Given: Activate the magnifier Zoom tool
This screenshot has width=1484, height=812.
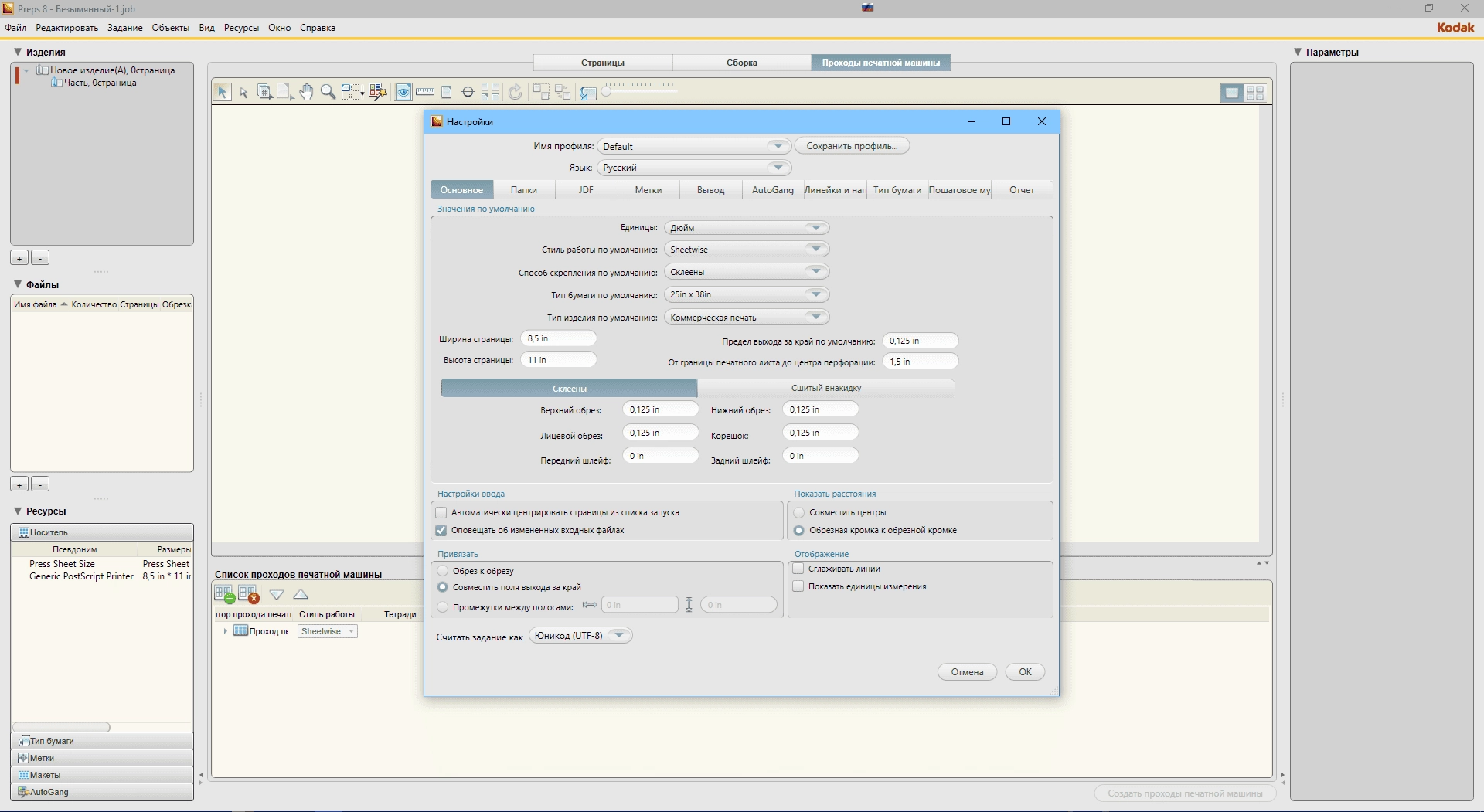Looking at the screenshot, I should tap(328, 93).
